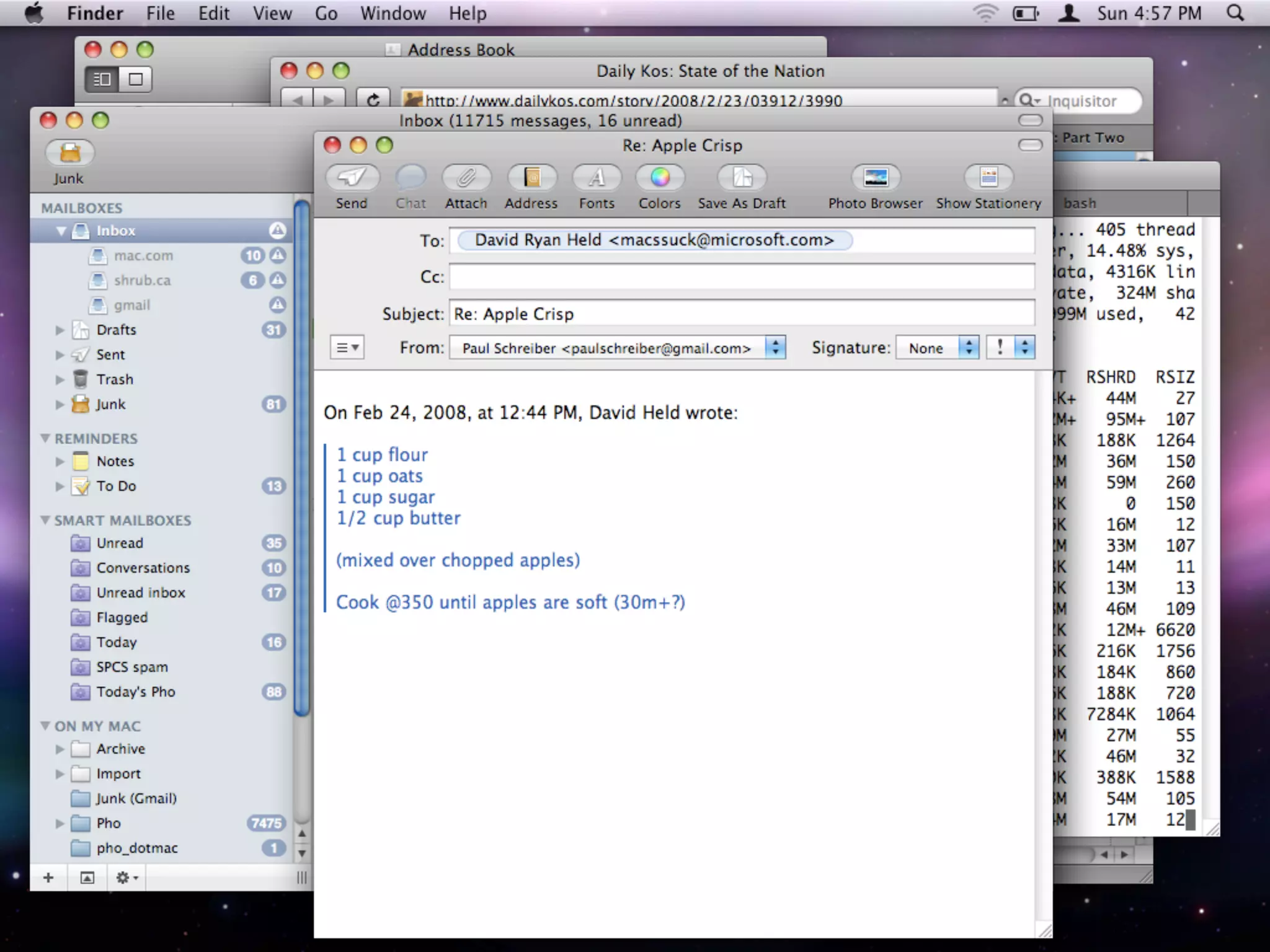
Task: Select the To Do mailbox
Action: tap(161, 486)
